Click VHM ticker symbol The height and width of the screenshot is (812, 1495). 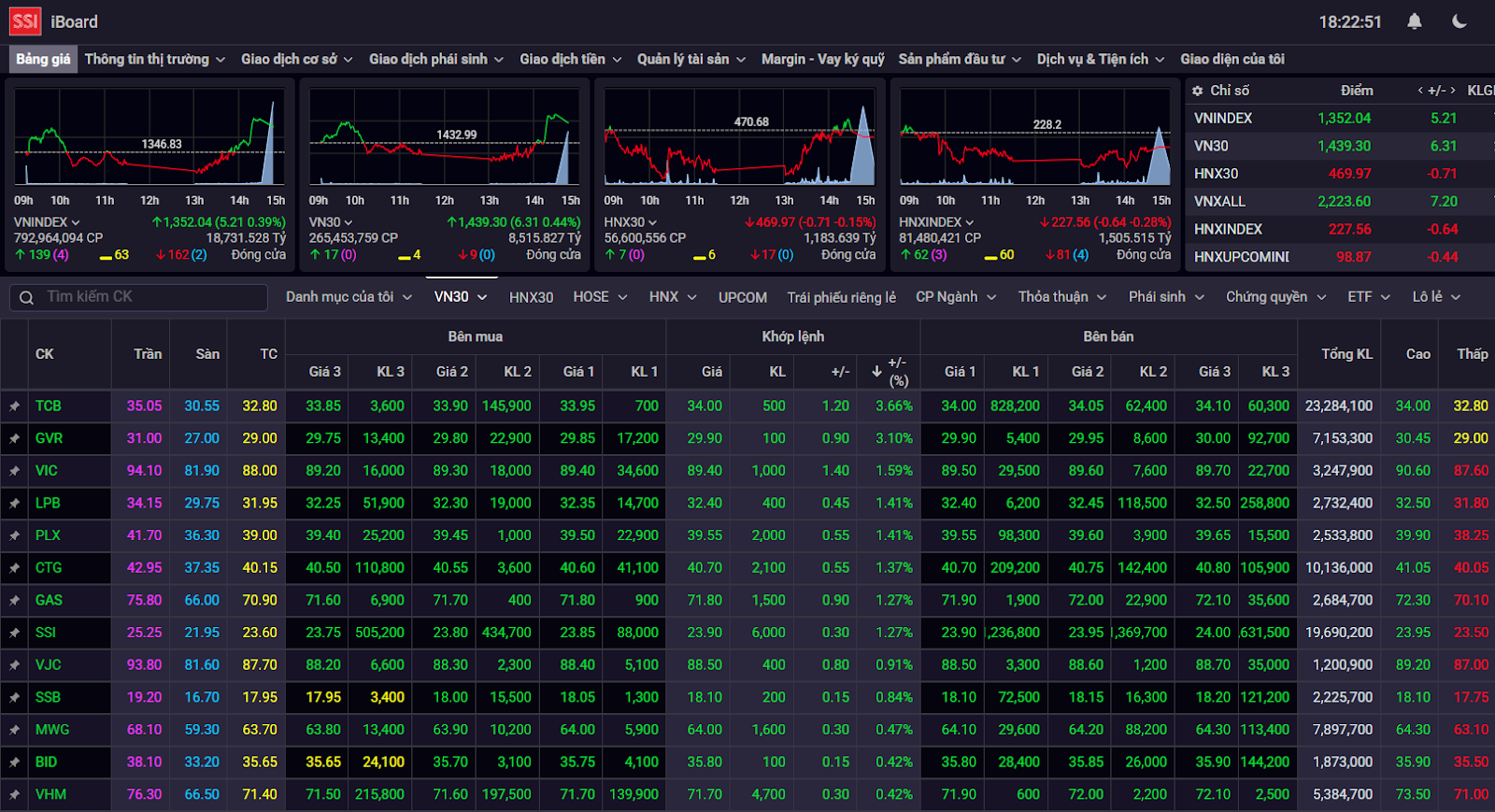click(50, 795)
